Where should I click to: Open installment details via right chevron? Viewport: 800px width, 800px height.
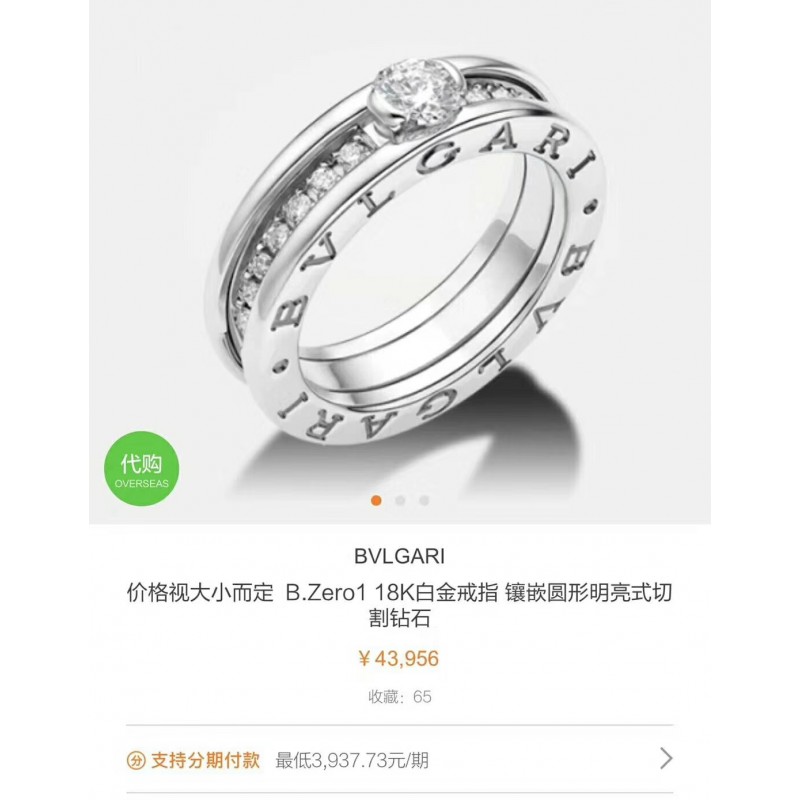(x=666, y=759)
